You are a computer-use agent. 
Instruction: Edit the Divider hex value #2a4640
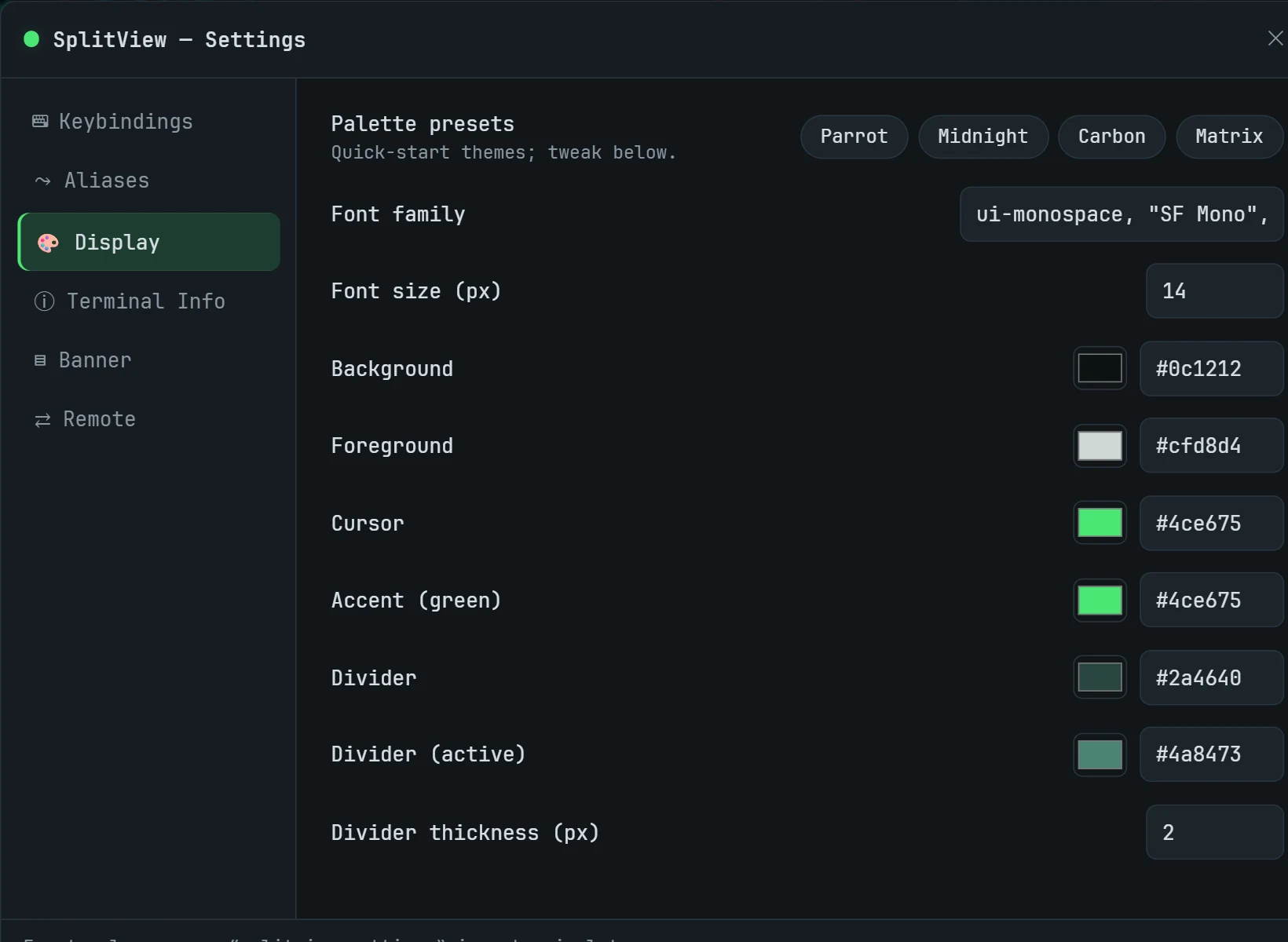click(x=1211, y=677)
